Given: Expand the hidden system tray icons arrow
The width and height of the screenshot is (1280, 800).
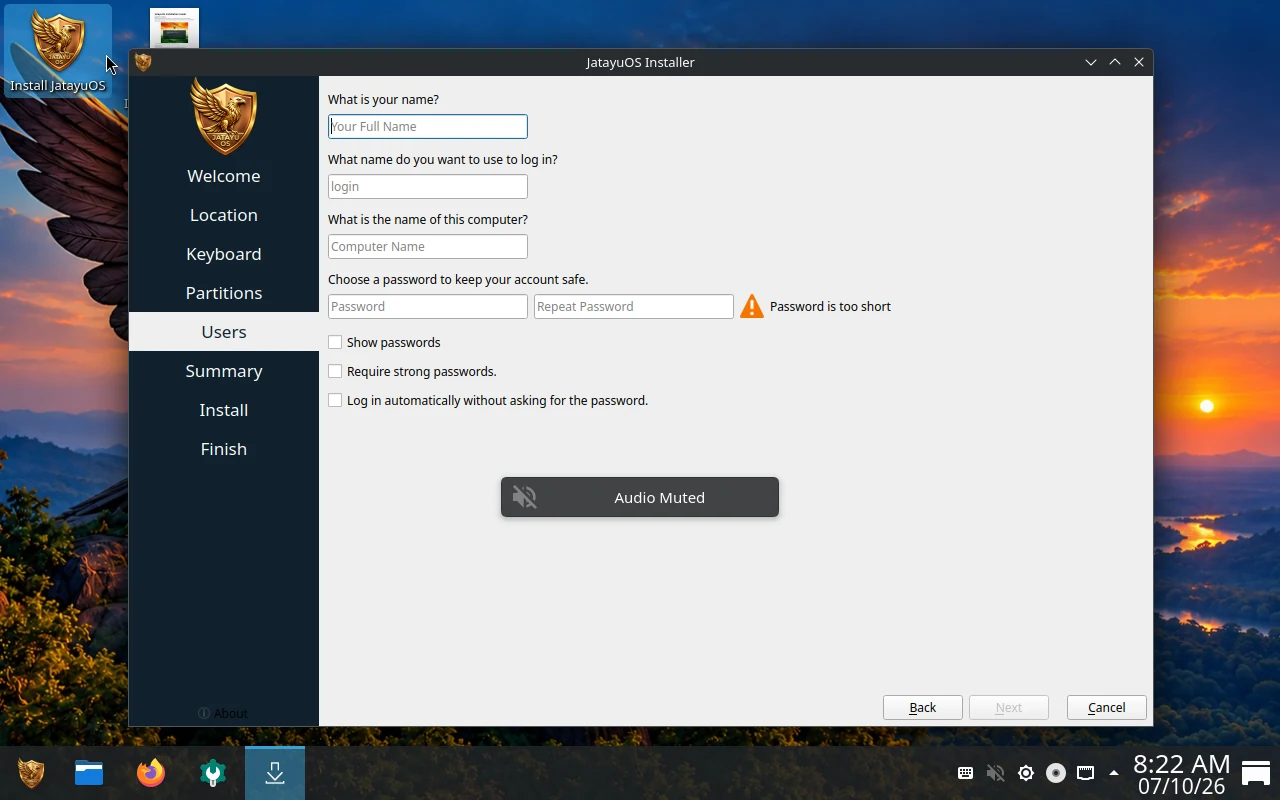Looking at the screenshot, I should (x=1114, y=773).
